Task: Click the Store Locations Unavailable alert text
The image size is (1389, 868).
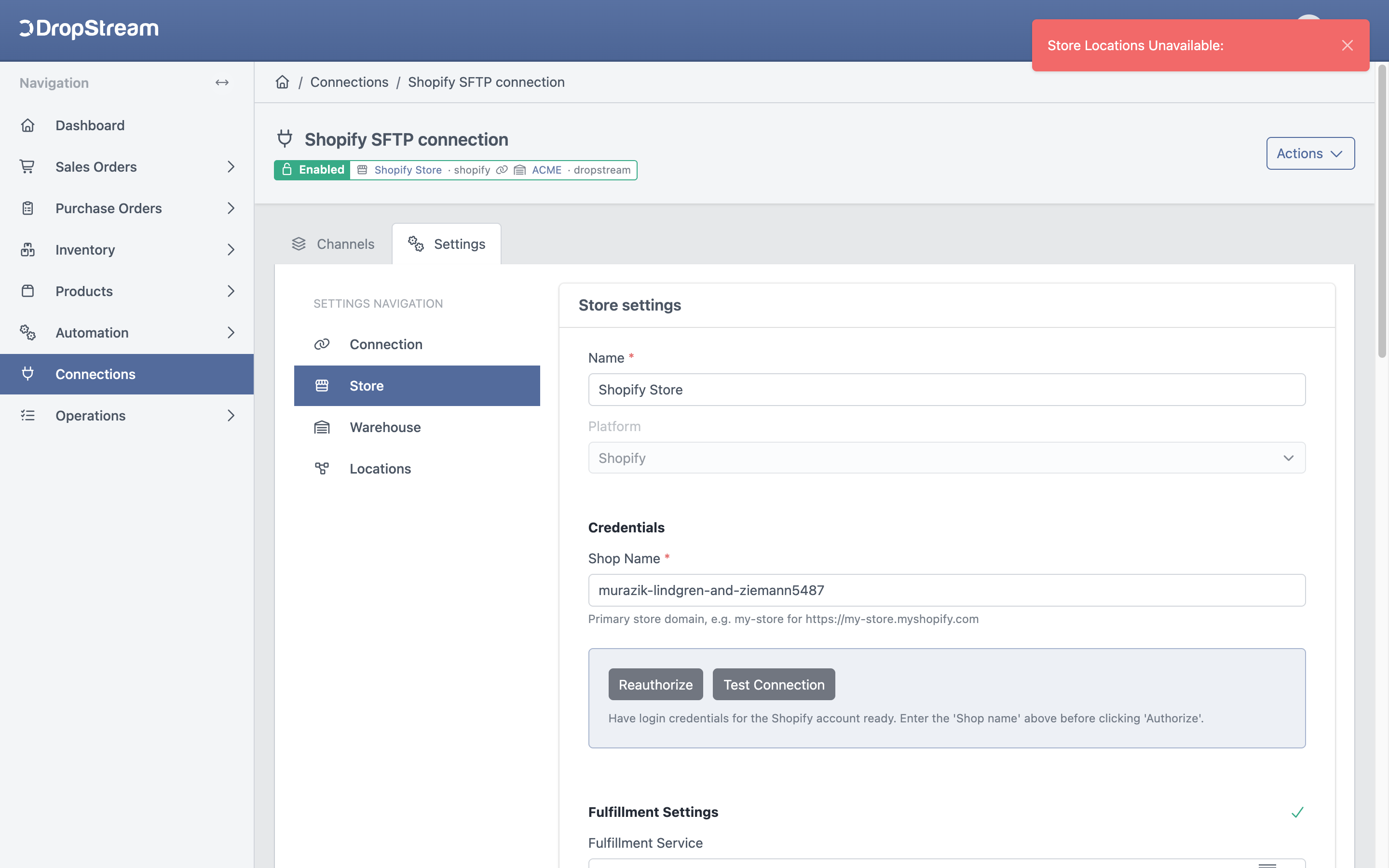Action: [x=1135, y=45]
